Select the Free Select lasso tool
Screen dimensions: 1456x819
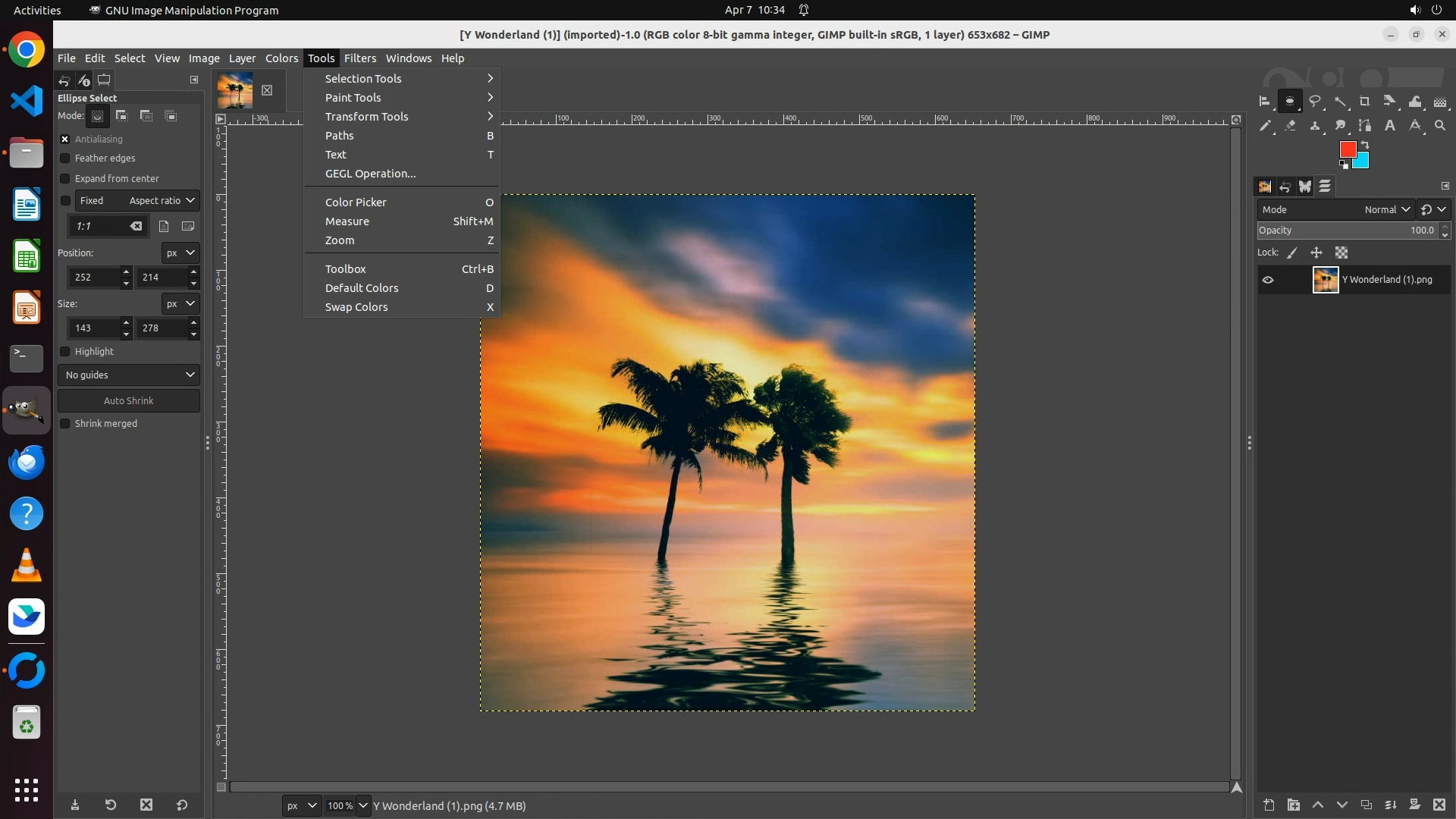[x=1315, y=101]
